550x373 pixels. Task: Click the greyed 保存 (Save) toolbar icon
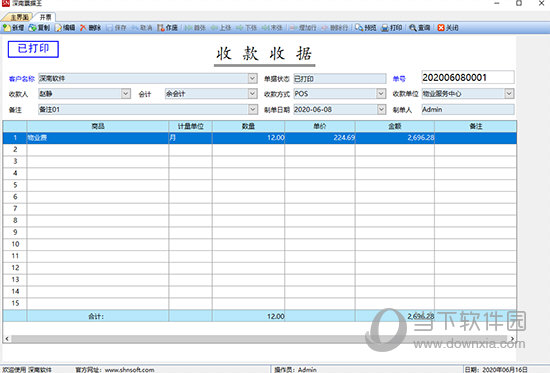click(x=116, y=27)
